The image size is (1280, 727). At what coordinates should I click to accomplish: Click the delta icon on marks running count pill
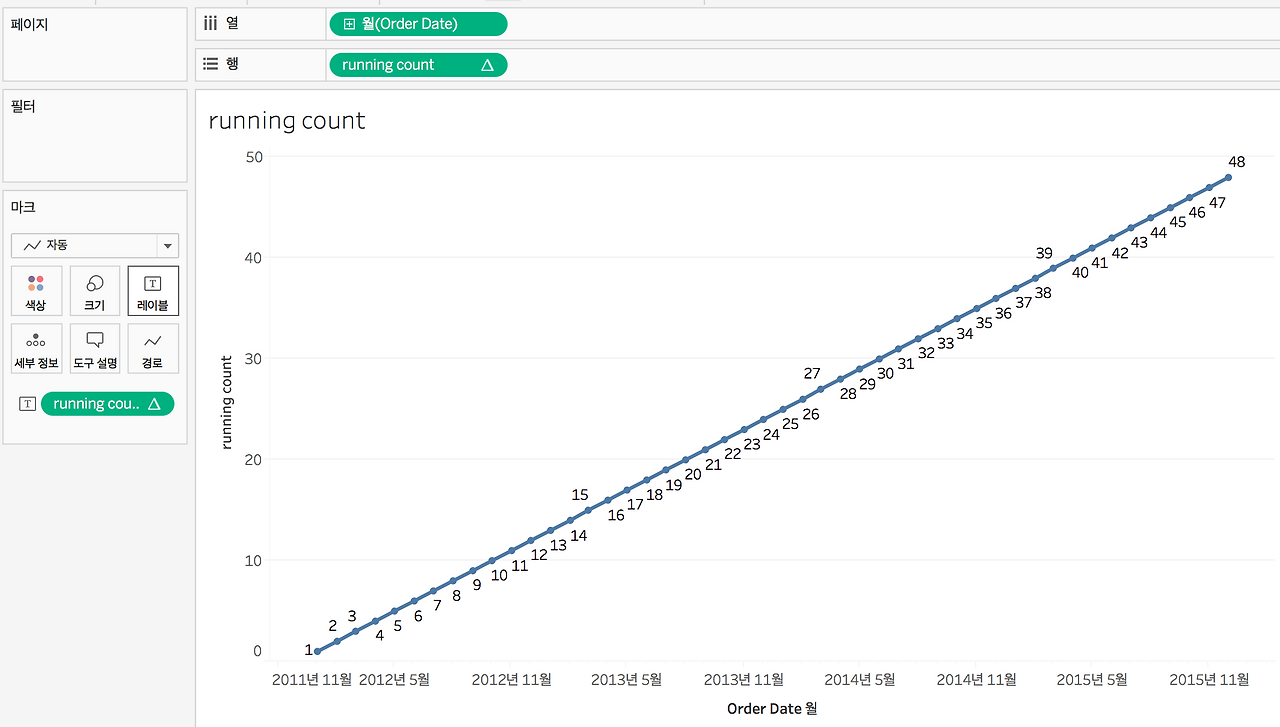click(154, 404)
